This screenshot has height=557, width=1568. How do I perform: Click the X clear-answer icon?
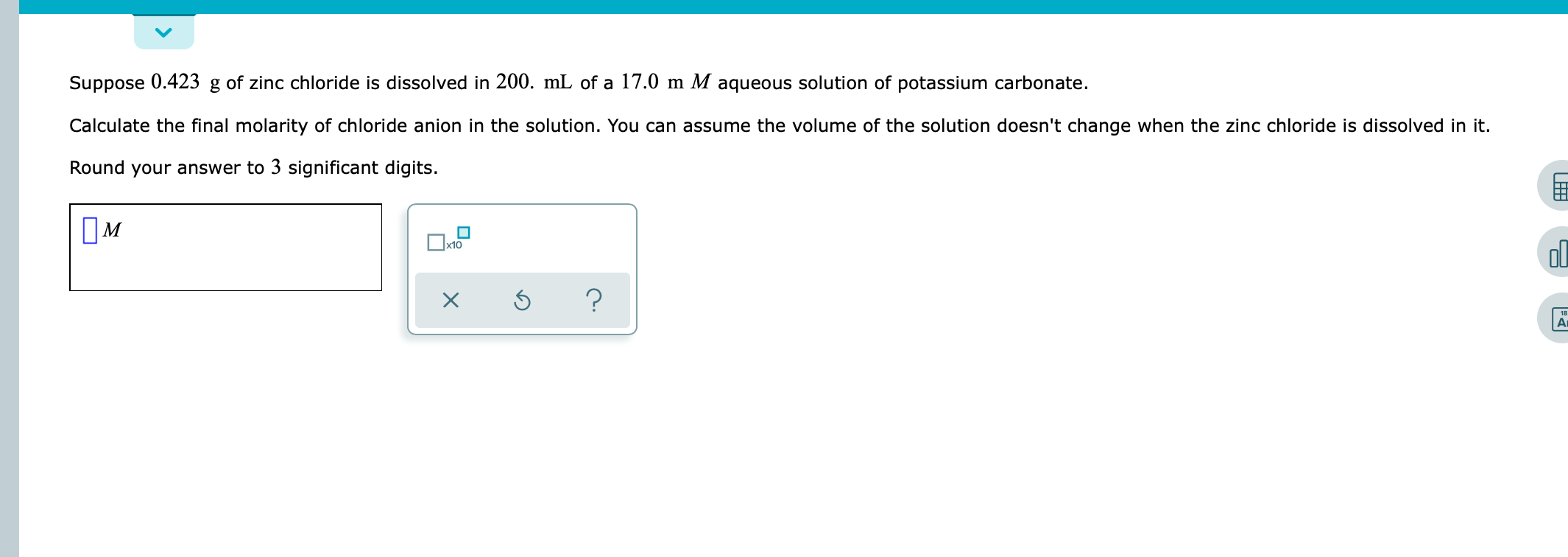pyautogui.click(x=451, y=299)
